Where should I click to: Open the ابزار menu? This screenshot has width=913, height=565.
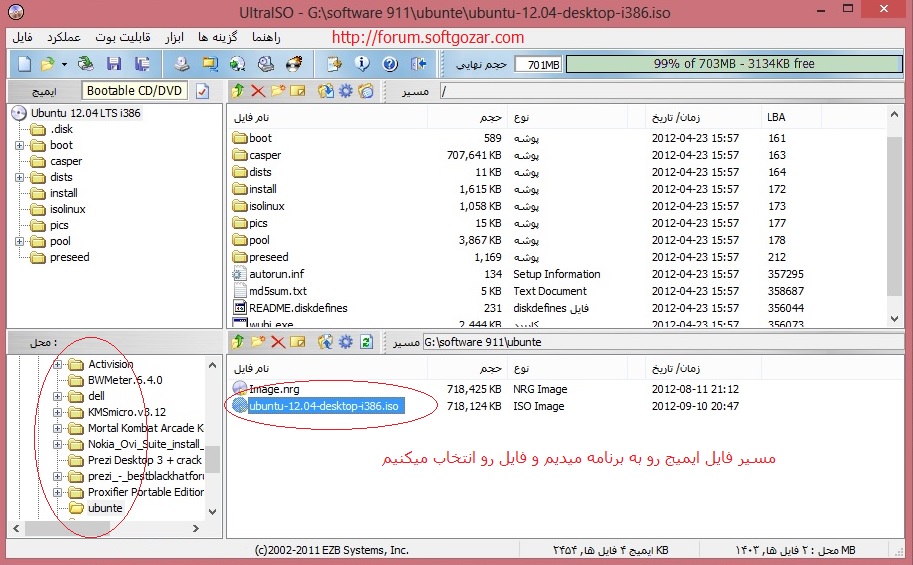[x=174, y=37]
